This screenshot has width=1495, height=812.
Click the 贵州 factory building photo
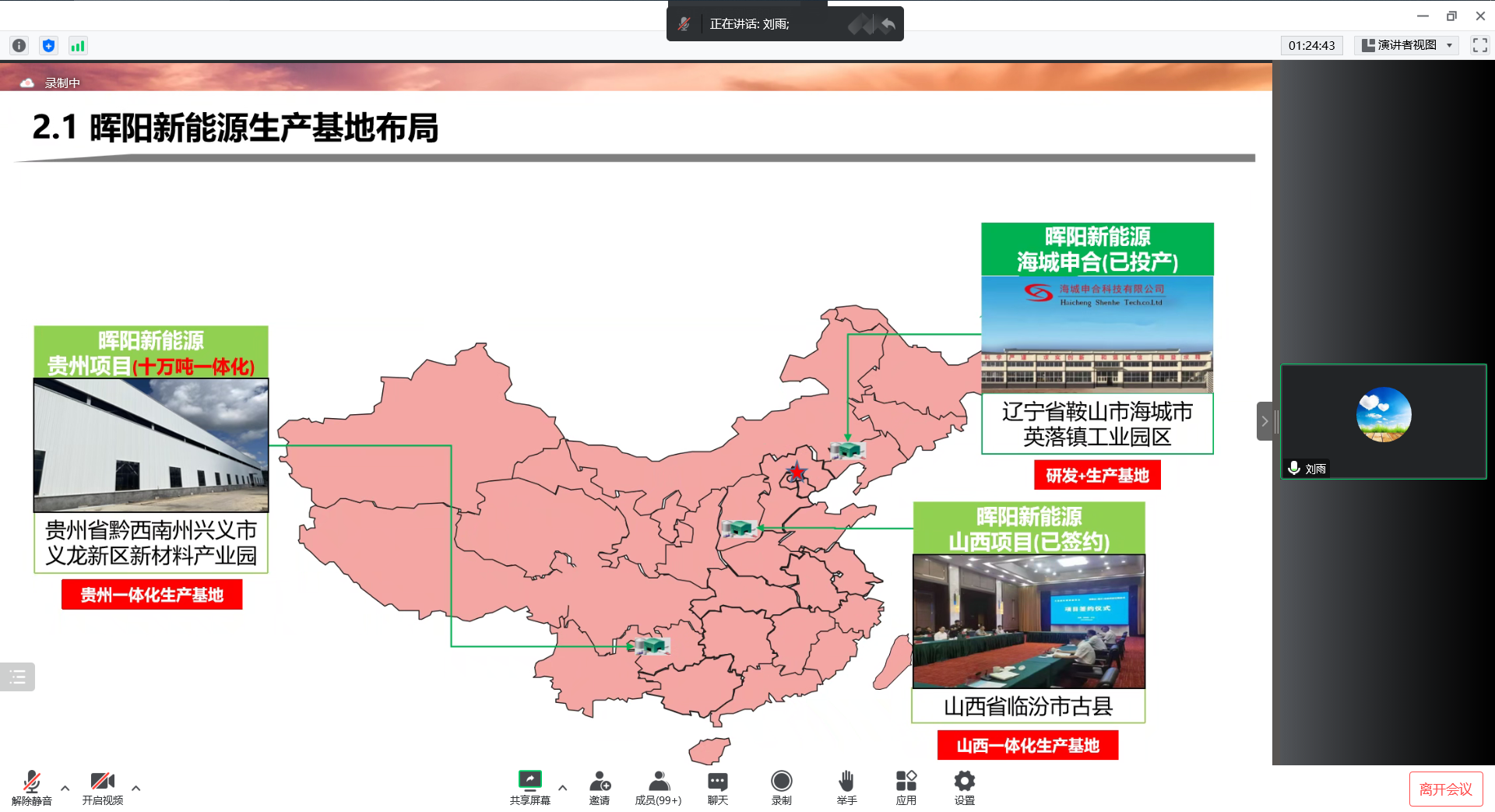[x=151, y=445]
